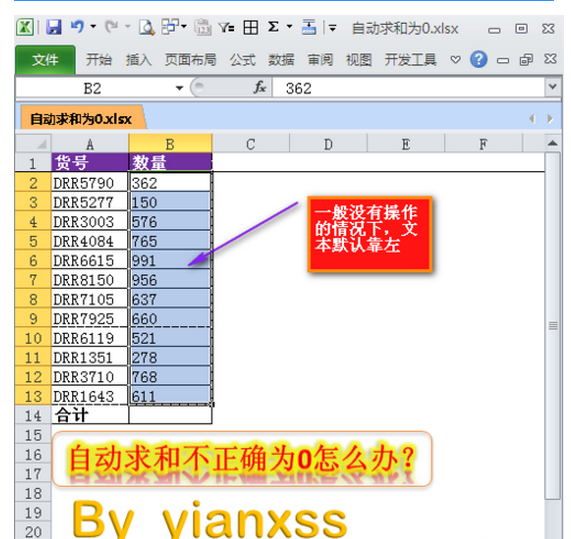The width and height of the screenshot is (571, 539).
Task: Open the 视图 ribbon tab
Action: point(359,60)
